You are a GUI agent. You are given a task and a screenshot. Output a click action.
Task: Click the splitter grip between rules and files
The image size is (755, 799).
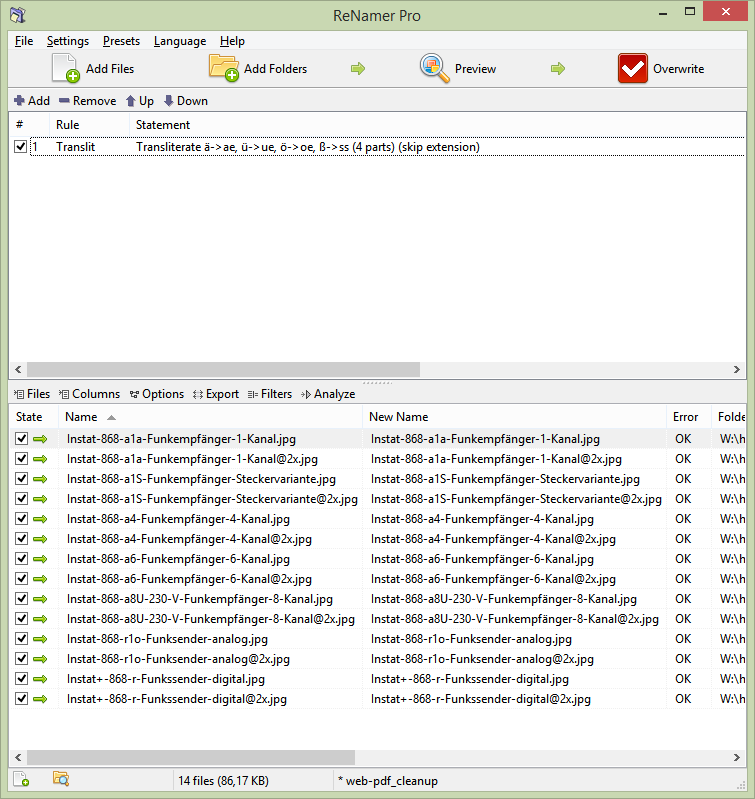[x=378, y=382]
